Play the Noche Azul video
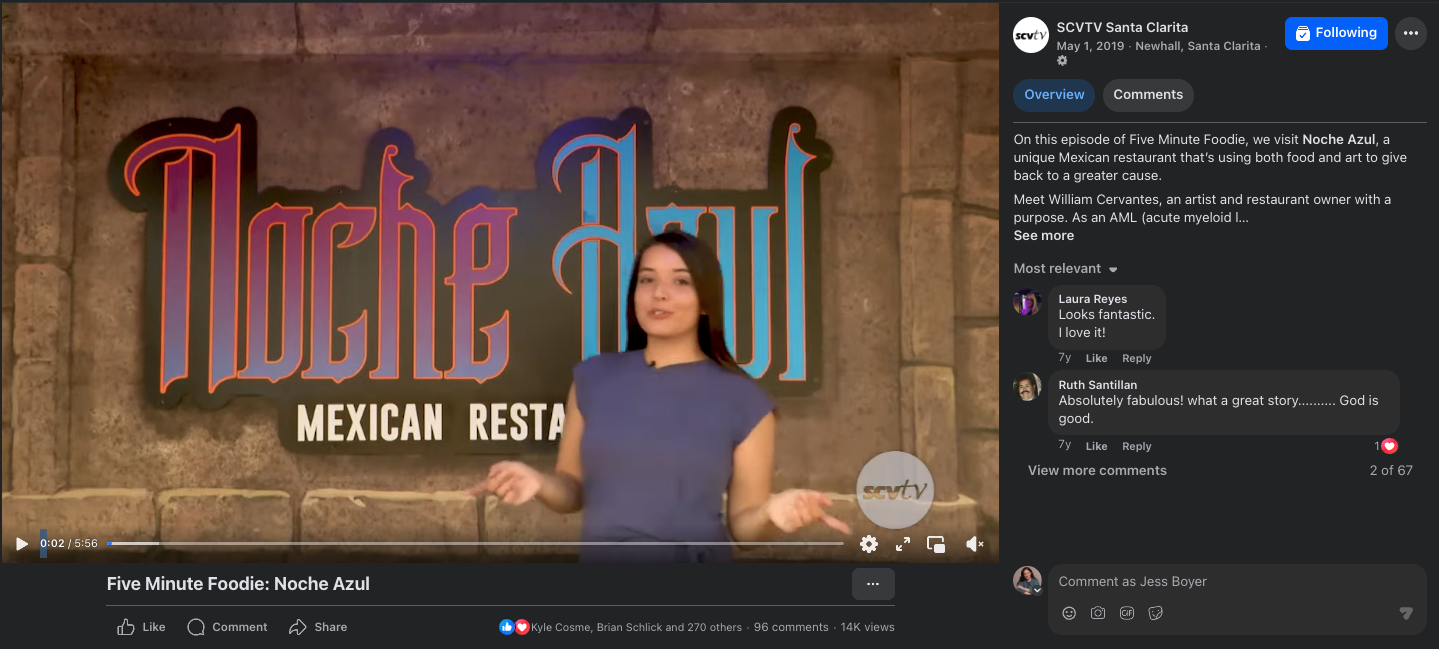The width and height of the screenshot is (1439, 649). (21, 544)
